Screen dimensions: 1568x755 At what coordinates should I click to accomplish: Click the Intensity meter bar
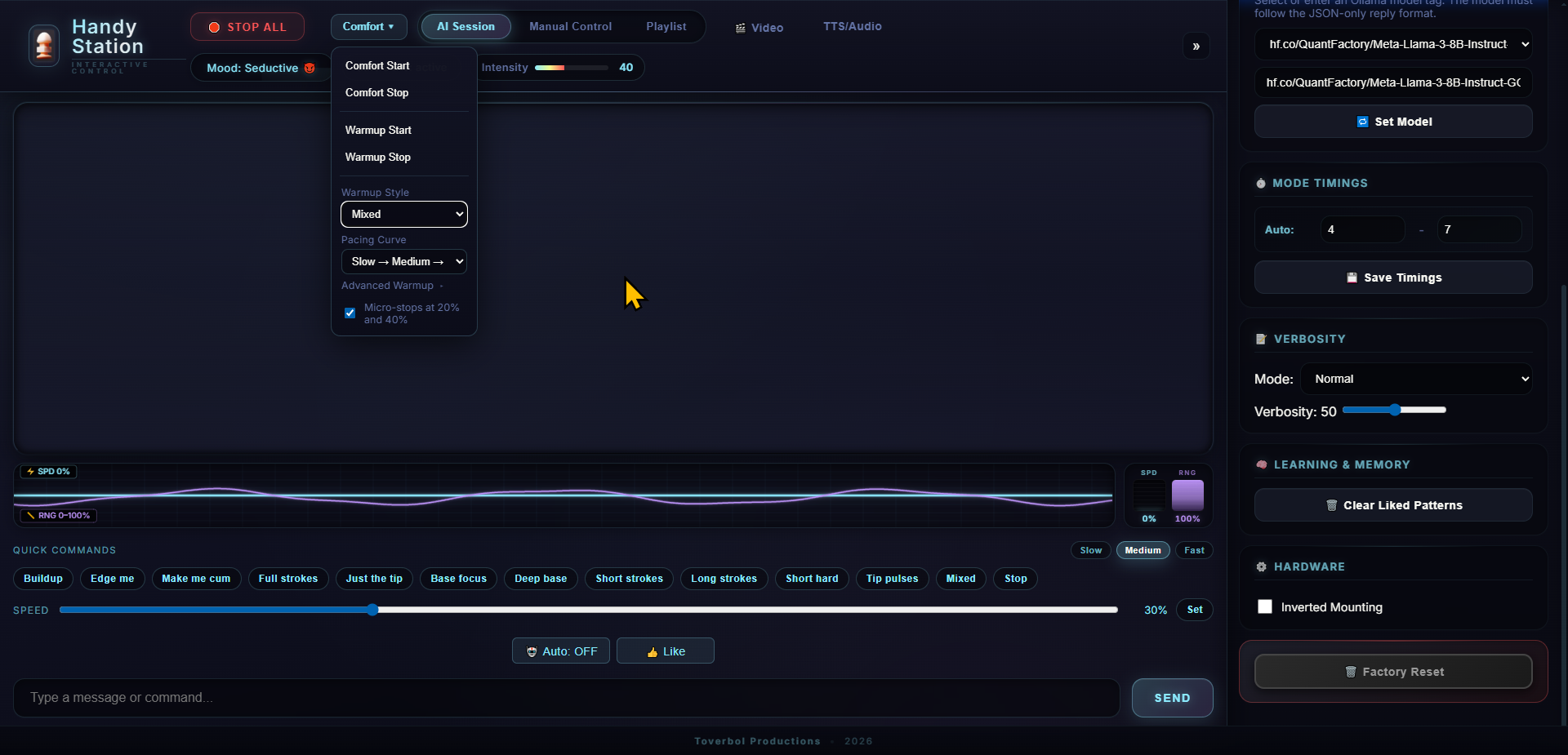[571, 68]
